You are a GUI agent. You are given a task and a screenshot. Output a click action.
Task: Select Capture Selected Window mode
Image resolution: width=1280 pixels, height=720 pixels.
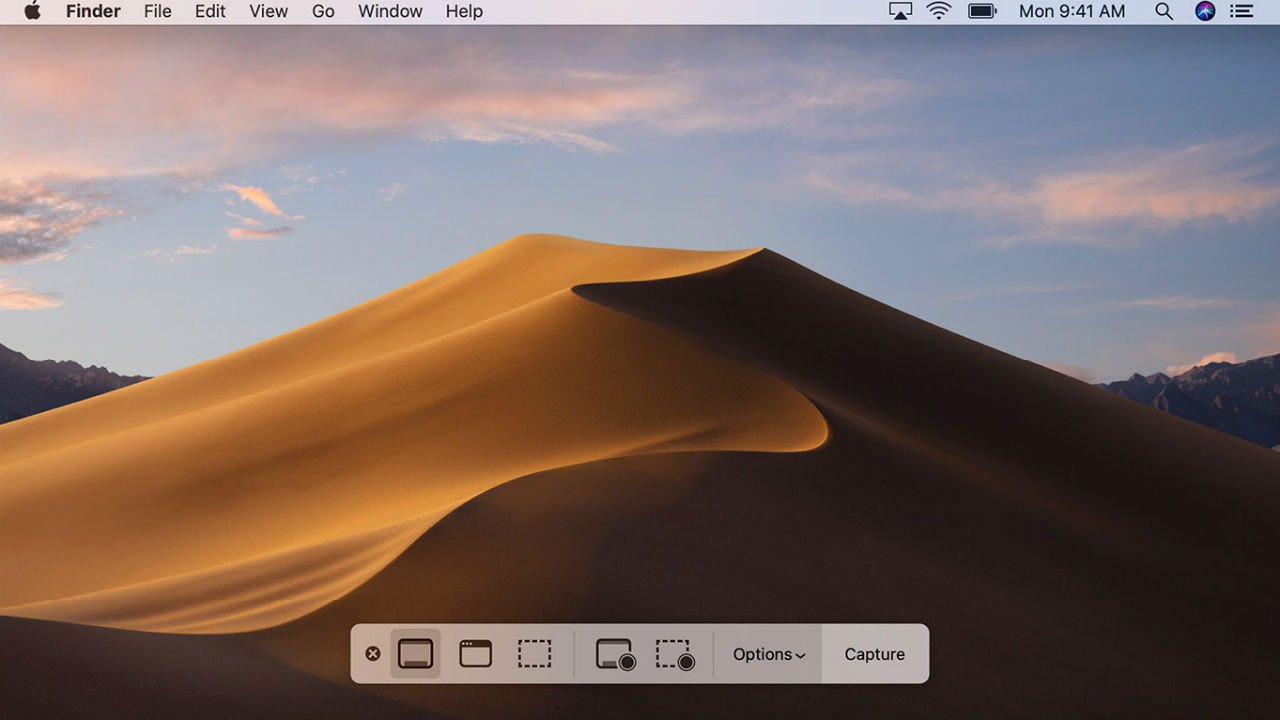point(475,654)
